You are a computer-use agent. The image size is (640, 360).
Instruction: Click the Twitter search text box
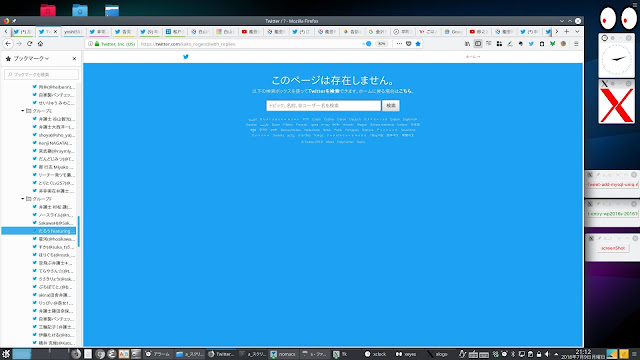[323, 105]
